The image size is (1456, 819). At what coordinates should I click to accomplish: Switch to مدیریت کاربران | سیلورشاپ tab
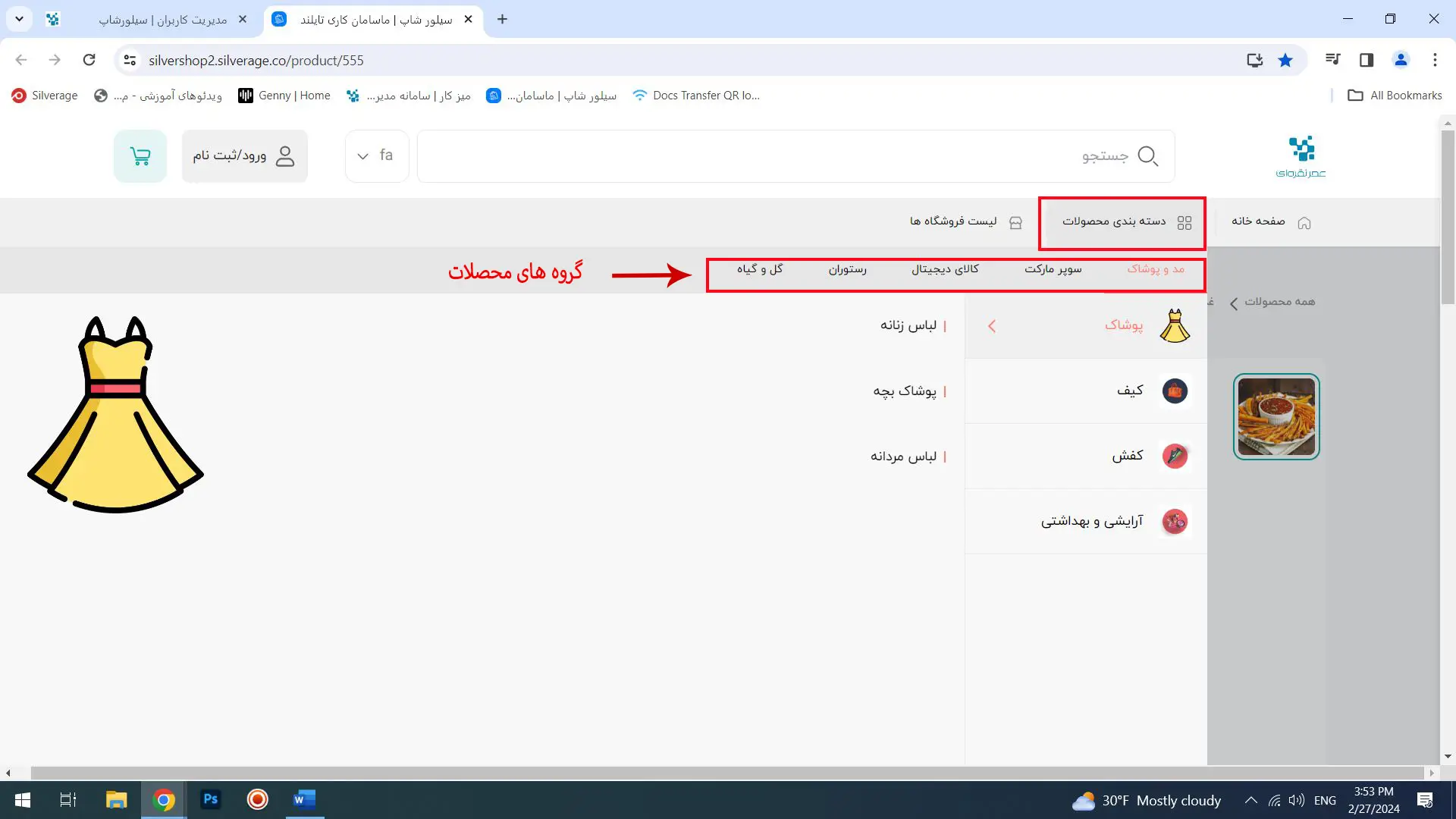(x=149, y=20)
